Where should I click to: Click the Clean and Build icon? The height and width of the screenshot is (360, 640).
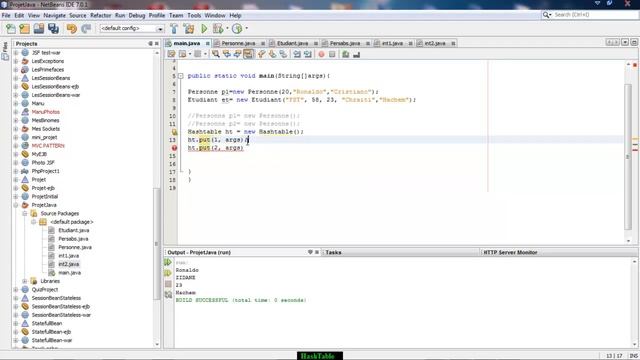pyautogui.click(x=189, y=29)
